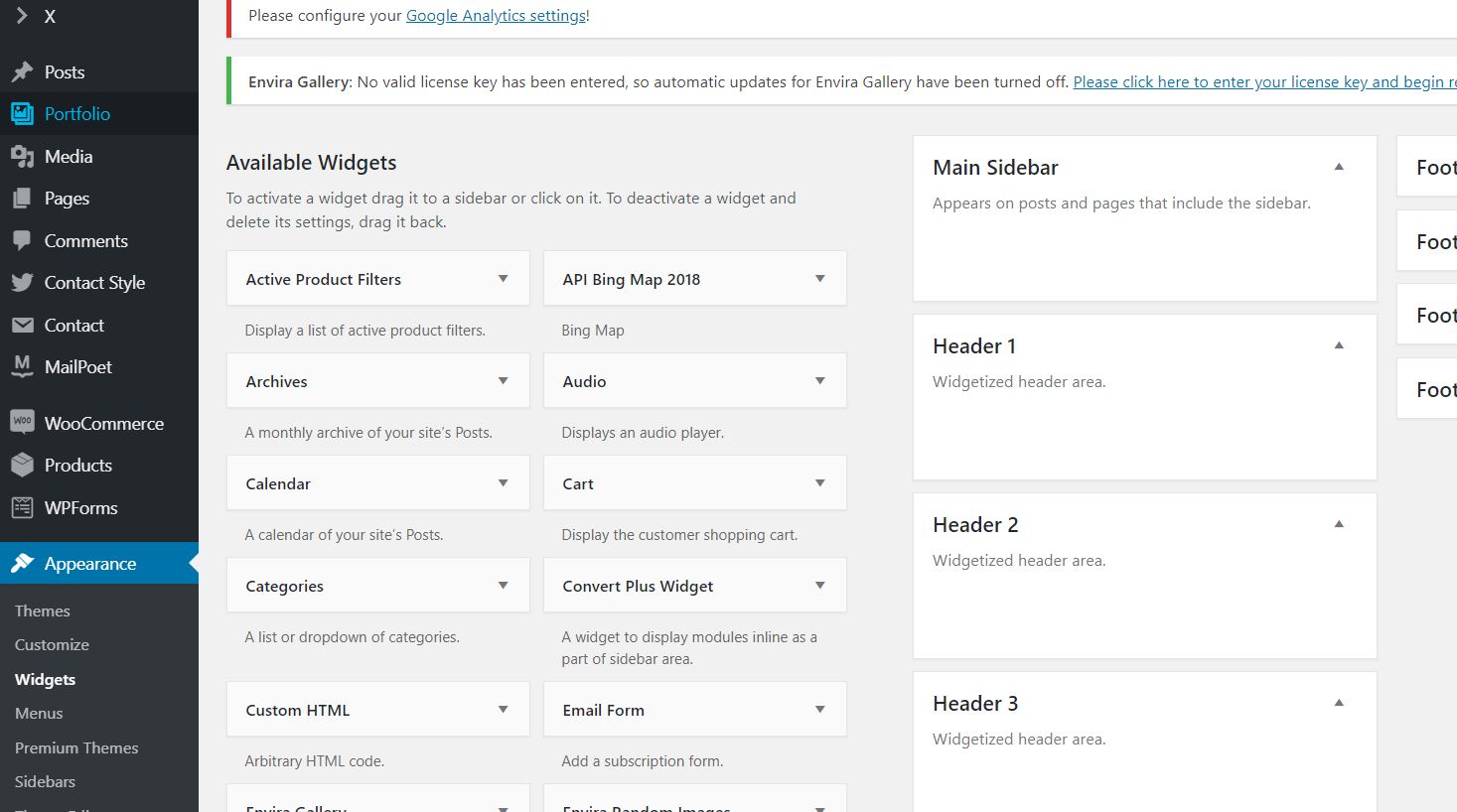
Task: Open the Google Analytics settings link
Action: coord(497,16)
